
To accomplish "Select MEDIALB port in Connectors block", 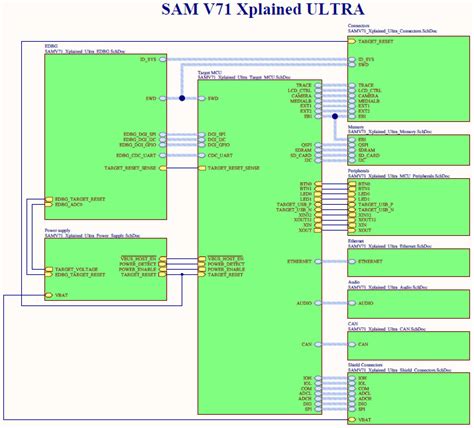I will (352, 101).
